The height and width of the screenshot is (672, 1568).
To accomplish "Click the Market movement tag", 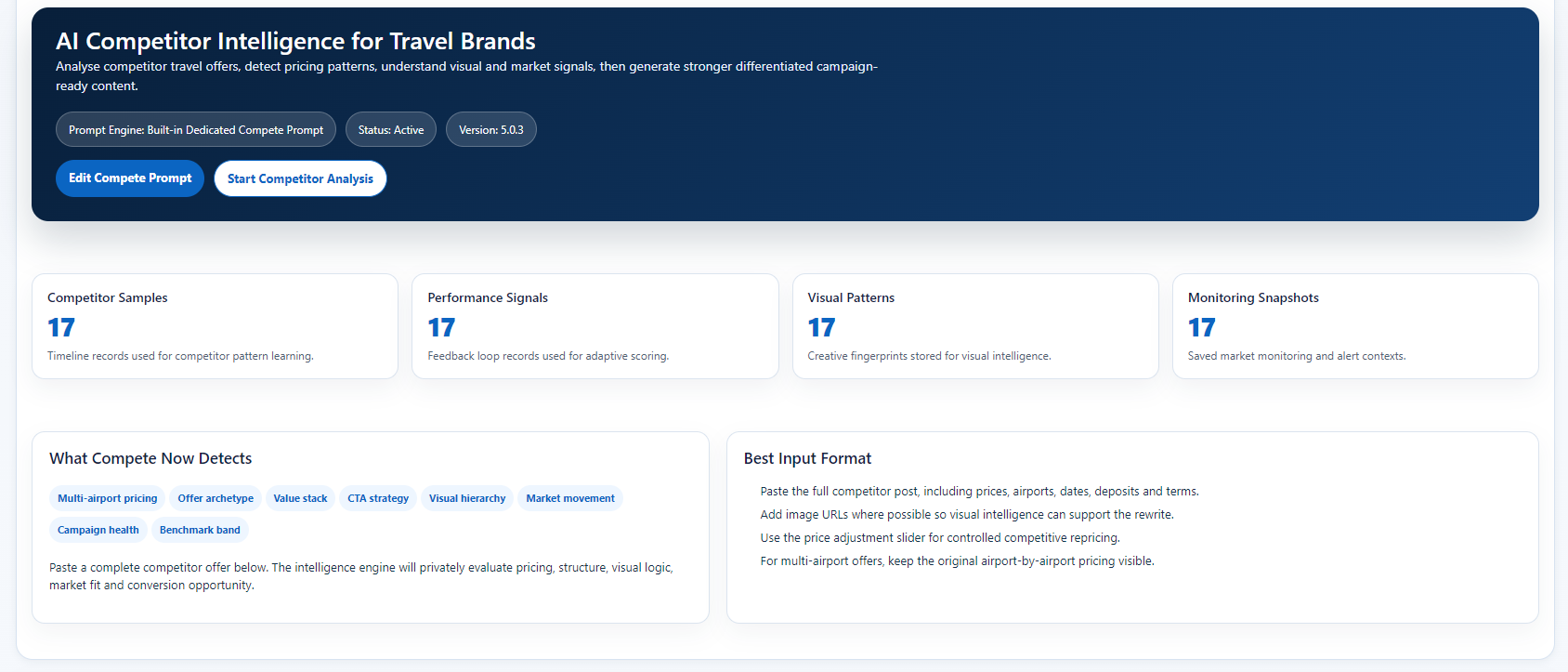I will coord(570,498).
